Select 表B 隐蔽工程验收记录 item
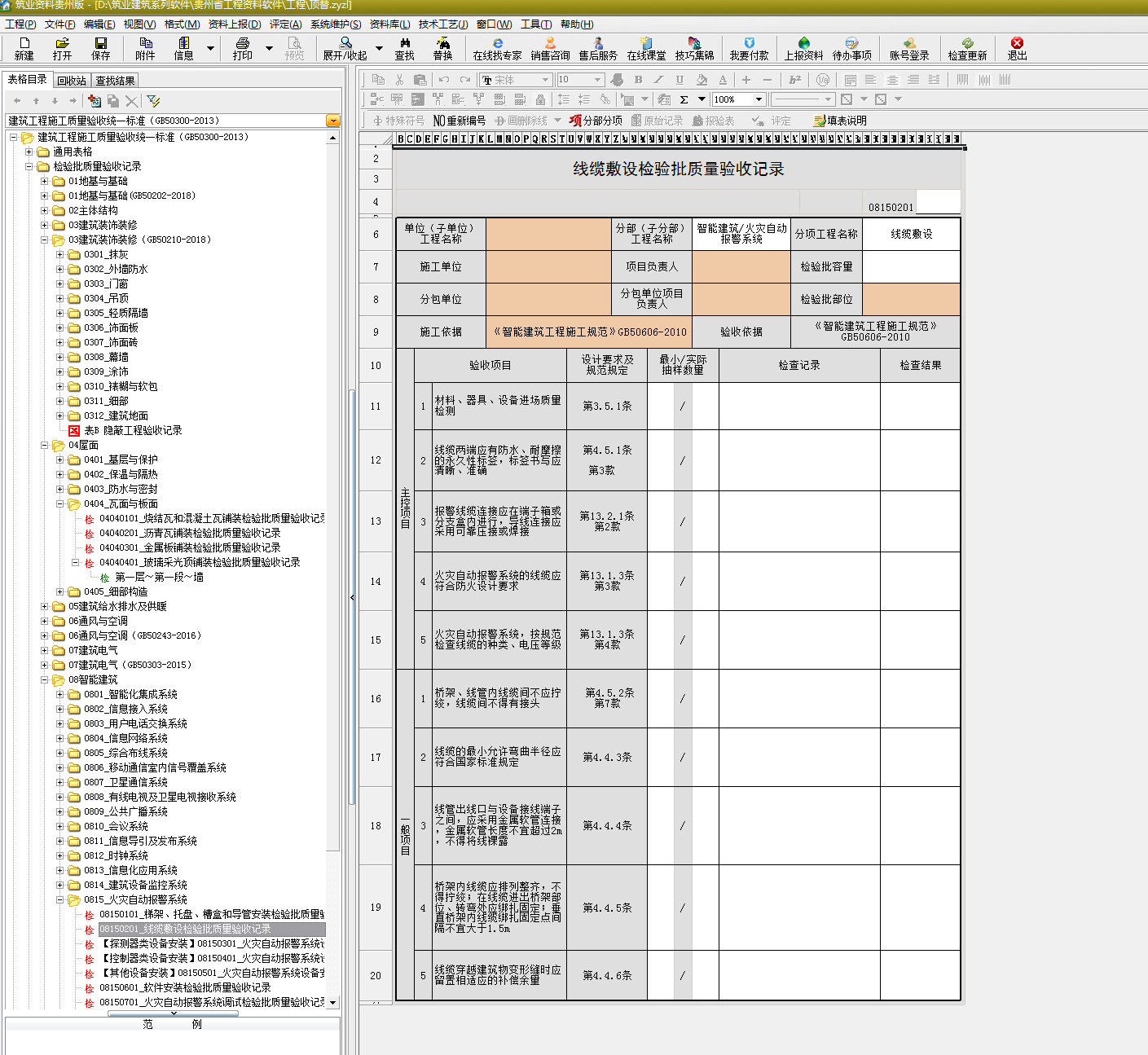 (133, 430)
